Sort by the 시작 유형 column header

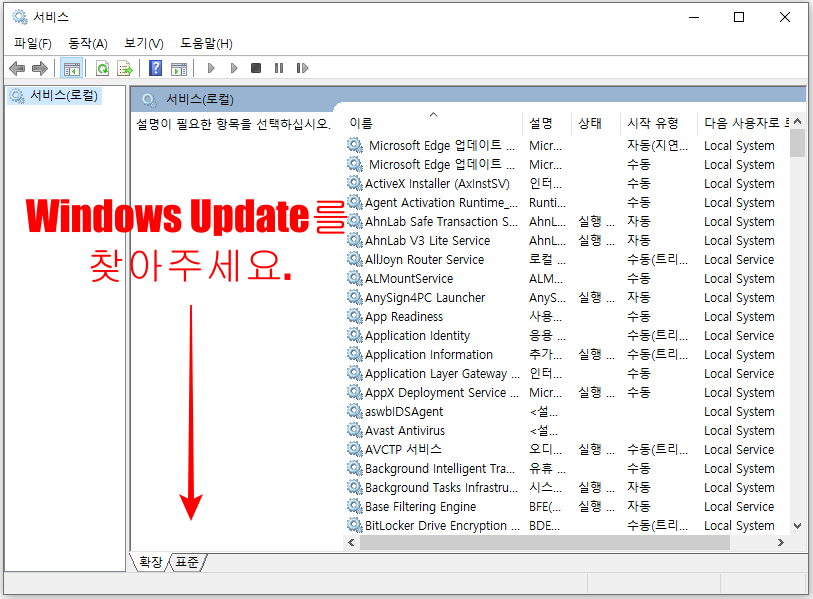pyautogui.click(x=658, y=123)
